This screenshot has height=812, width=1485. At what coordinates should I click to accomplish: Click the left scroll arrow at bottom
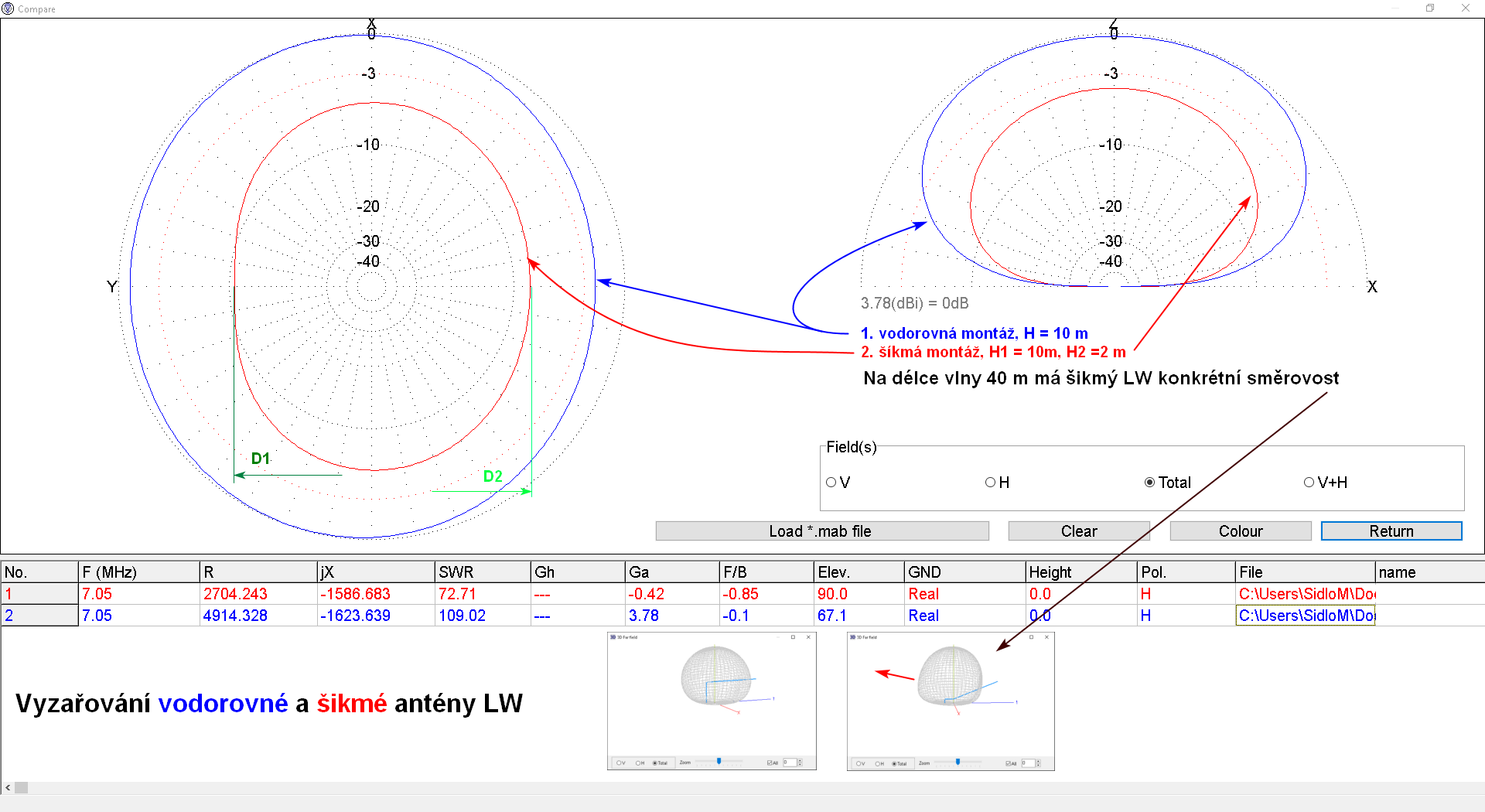click(x=8, y=787)
